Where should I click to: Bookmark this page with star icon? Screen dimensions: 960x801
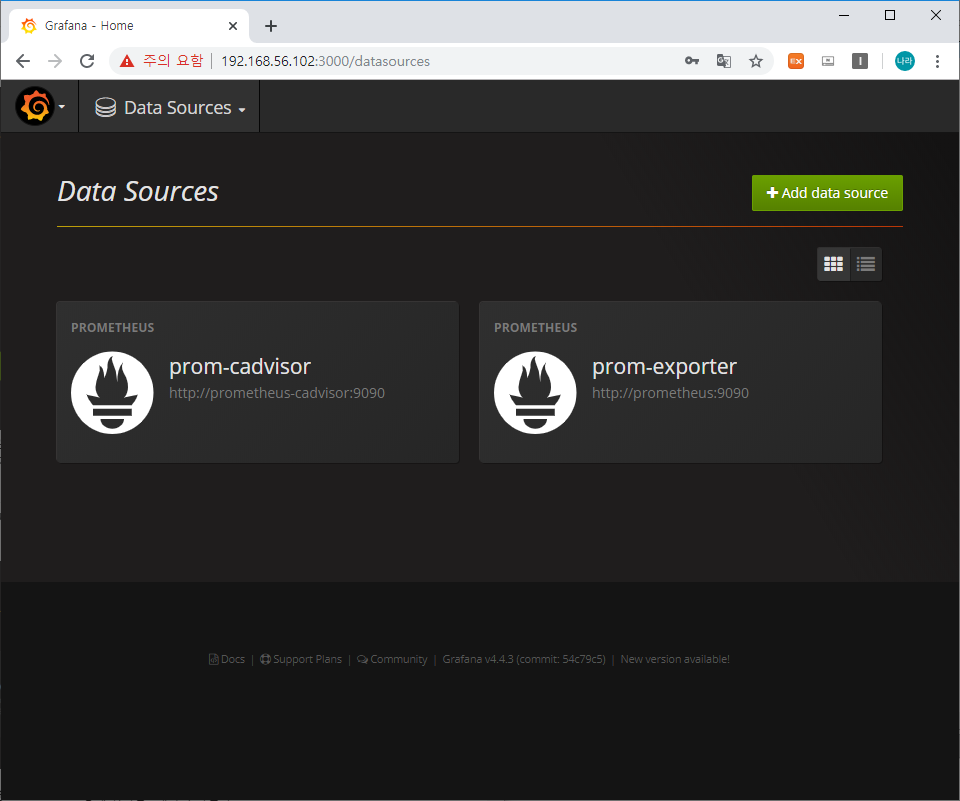click(756, 61)
